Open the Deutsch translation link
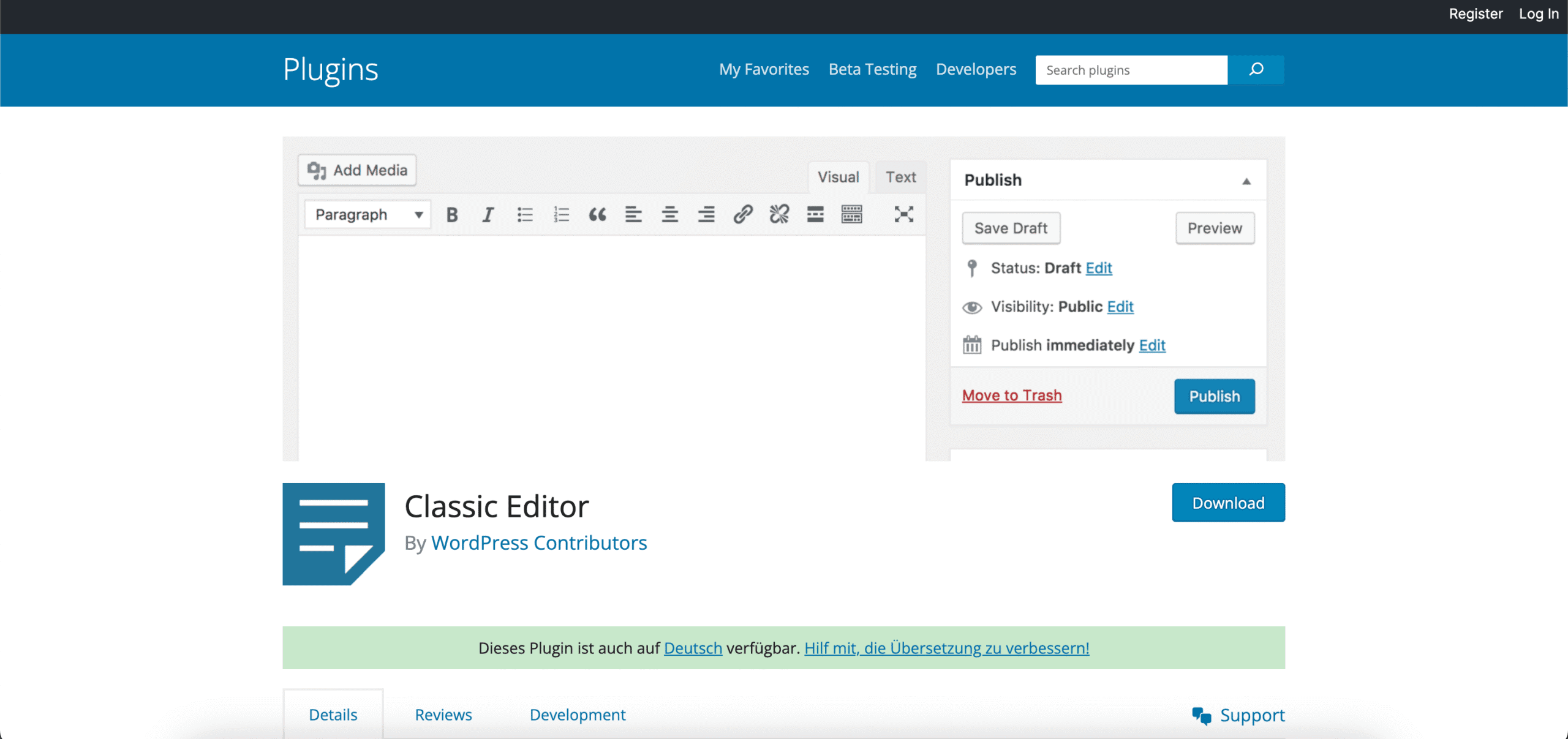The width and height of the screenshot is (1568, 739). click(x=693, y=648)
